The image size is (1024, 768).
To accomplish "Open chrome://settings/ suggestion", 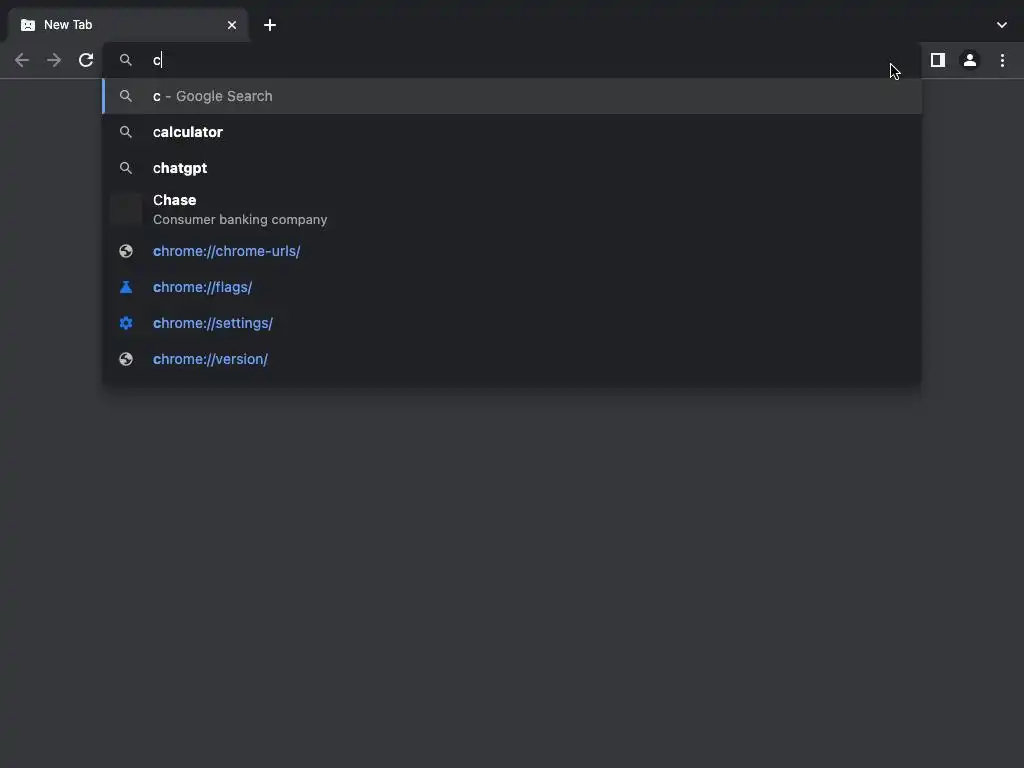I will 512,323.
